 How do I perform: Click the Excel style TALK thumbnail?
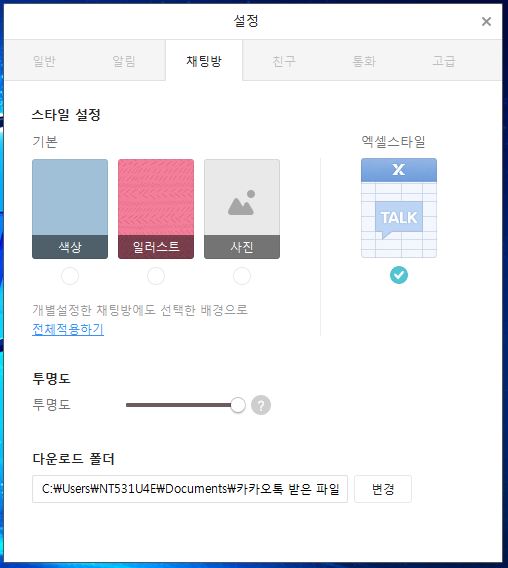click(x=399, y=208)
